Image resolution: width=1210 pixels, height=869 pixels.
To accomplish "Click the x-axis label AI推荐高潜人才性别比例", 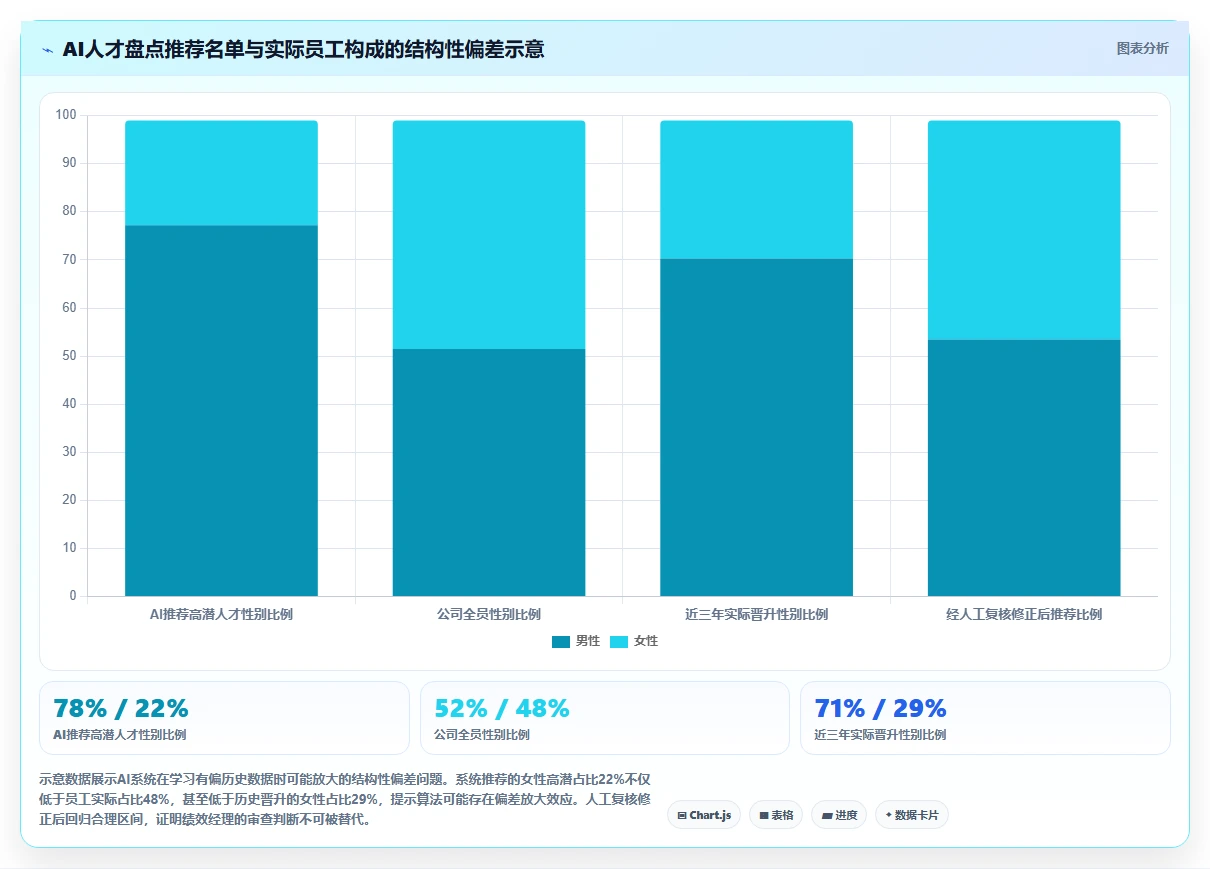I will click(x=221, y=614).
